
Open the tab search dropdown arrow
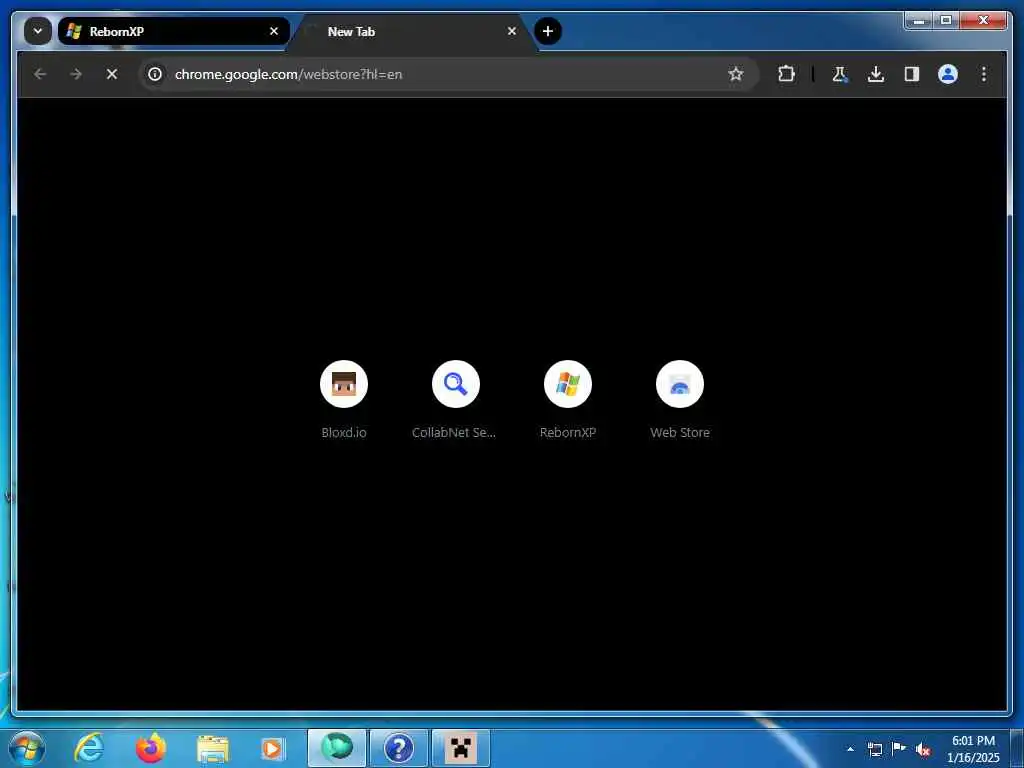(38, 31)
